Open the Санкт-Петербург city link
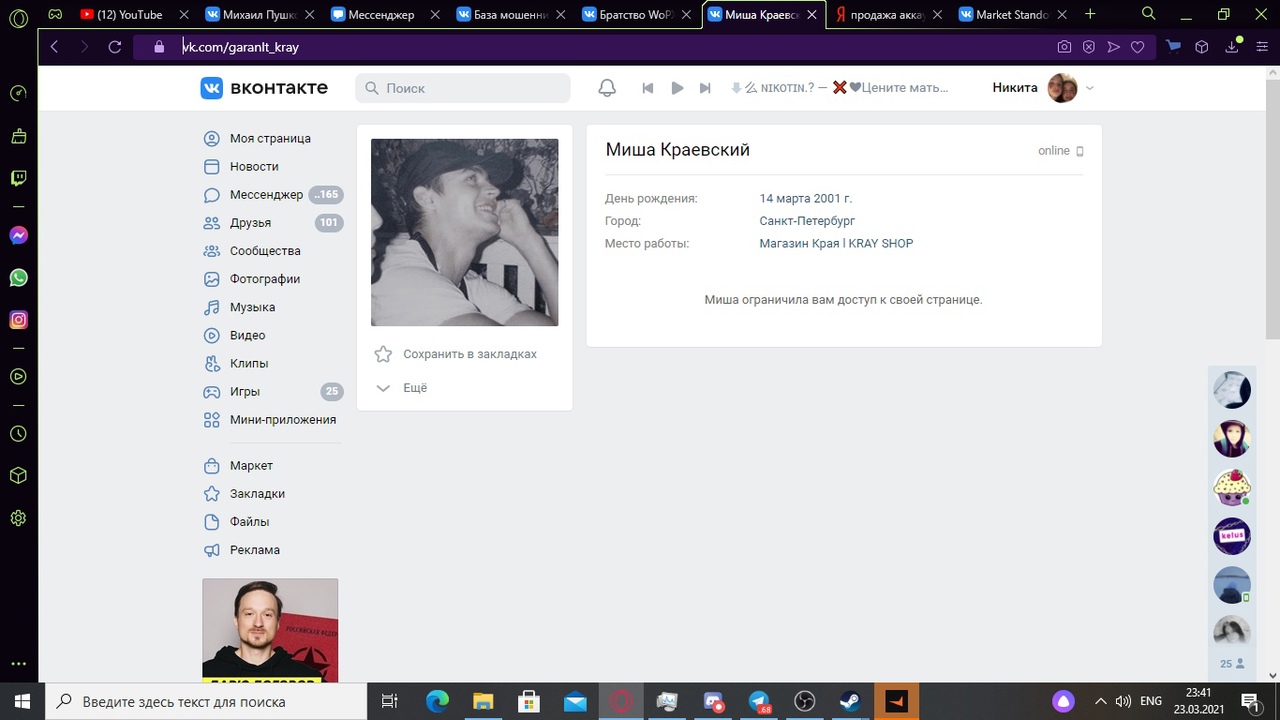 [807, 221]
